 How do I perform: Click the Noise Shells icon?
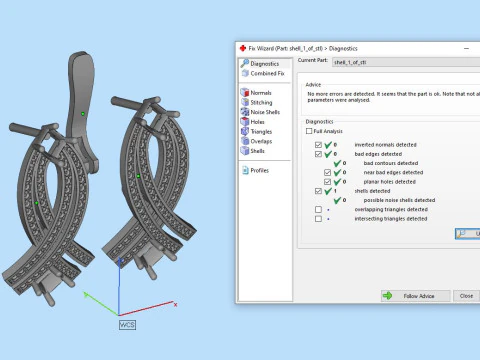click(x=245, y=112)
